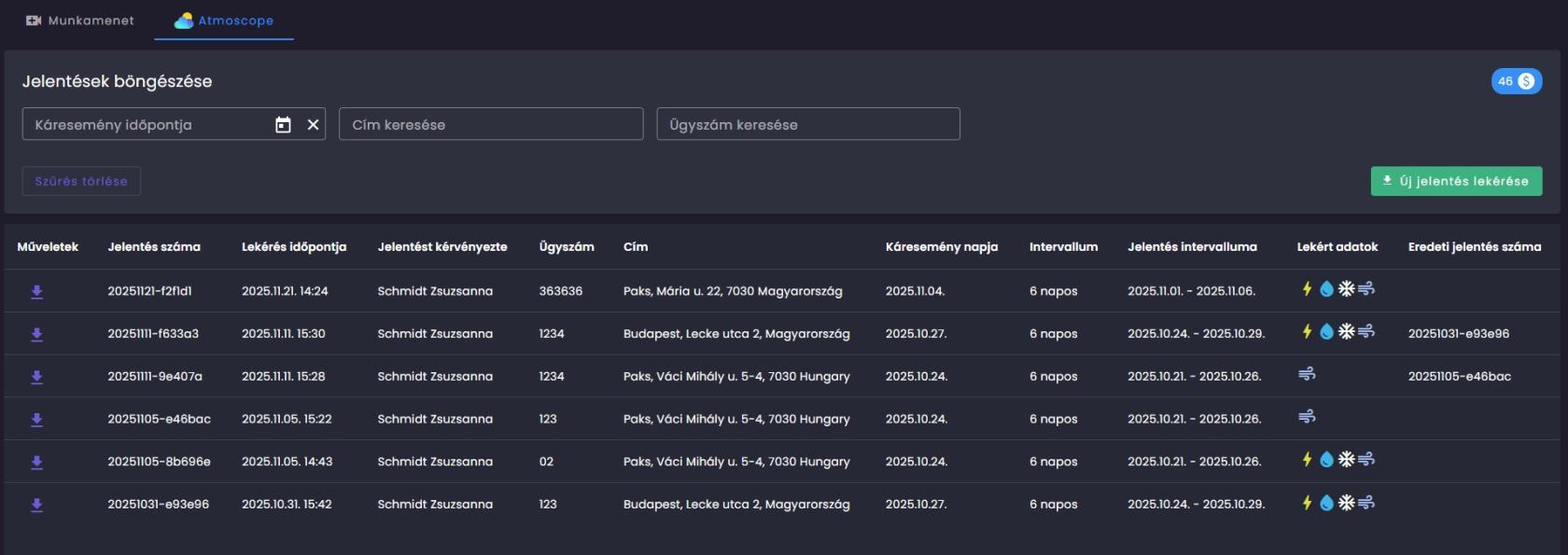Image resolution: width=1568 pixels, height=555 pixels.
Task: Click snowflake icon in 20251105-8b696e row
Action: (1346, 459)
